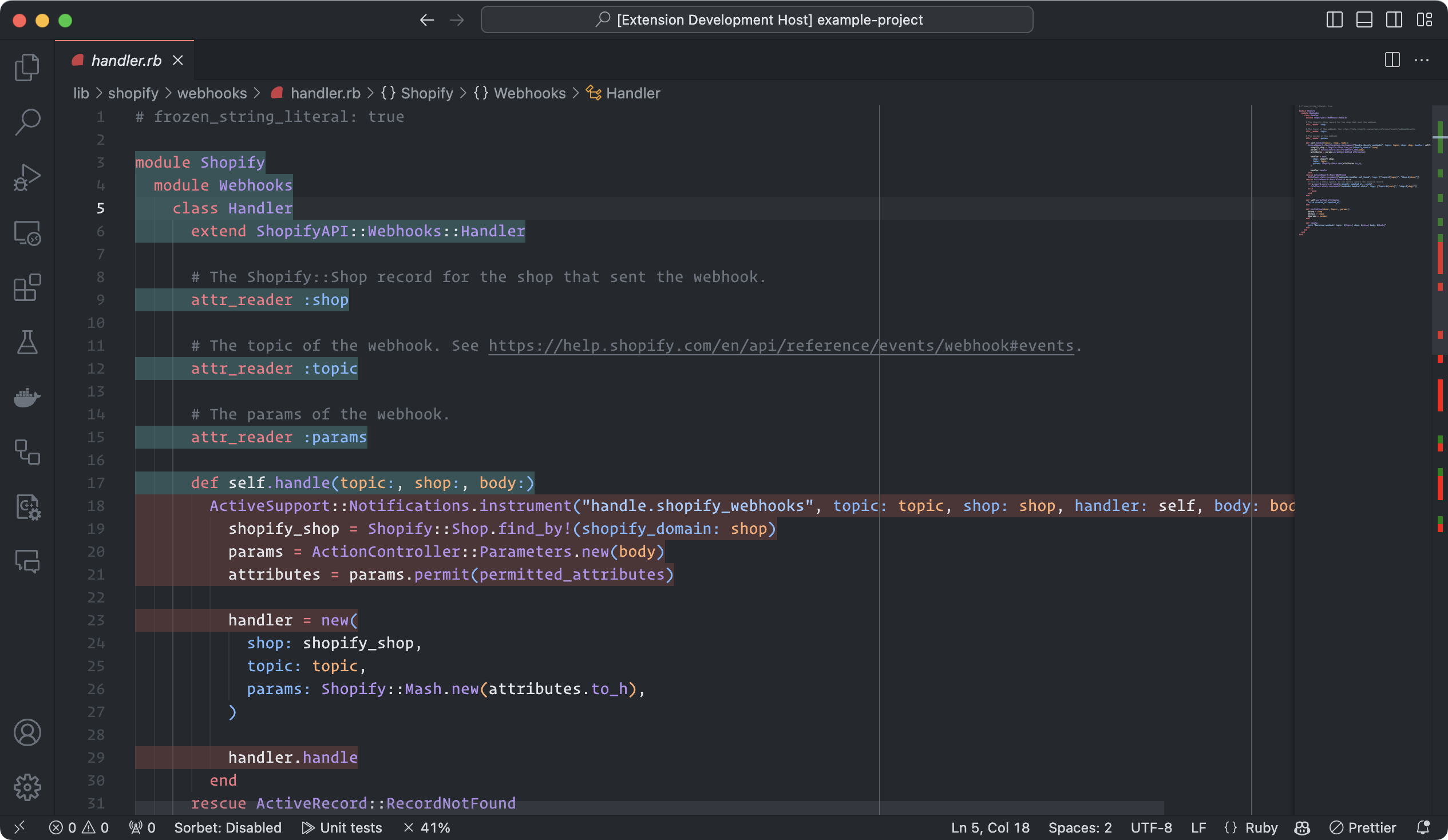The height and width of the screenshot is (840, 1448).
Task: Run Unit tests from status bar
Action: pos(342,827)
